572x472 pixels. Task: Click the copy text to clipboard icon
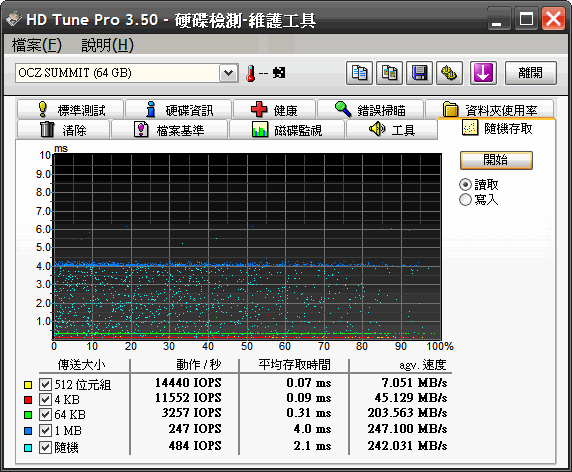[359, 73]
